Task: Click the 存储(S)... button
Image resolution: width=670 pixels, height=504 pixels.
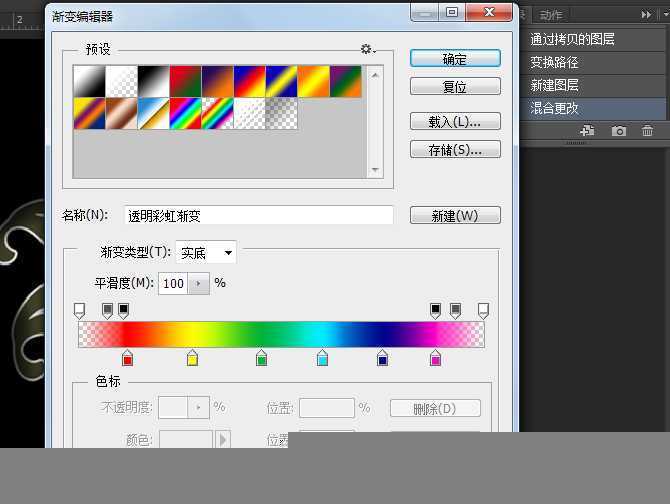Action: click(455, 149)
